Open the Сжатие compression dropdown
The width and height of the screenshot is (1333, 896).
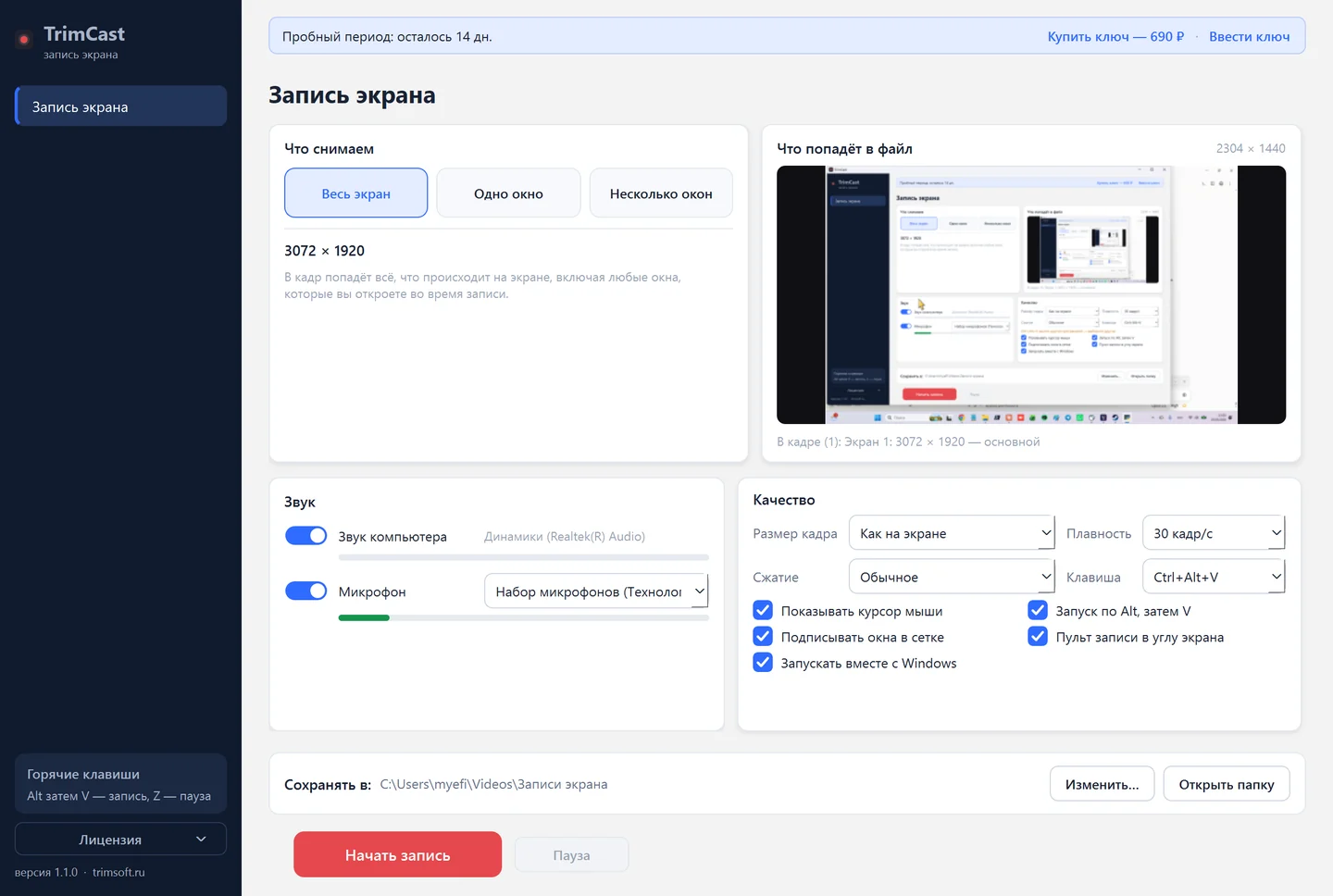(x=952, y=577)
